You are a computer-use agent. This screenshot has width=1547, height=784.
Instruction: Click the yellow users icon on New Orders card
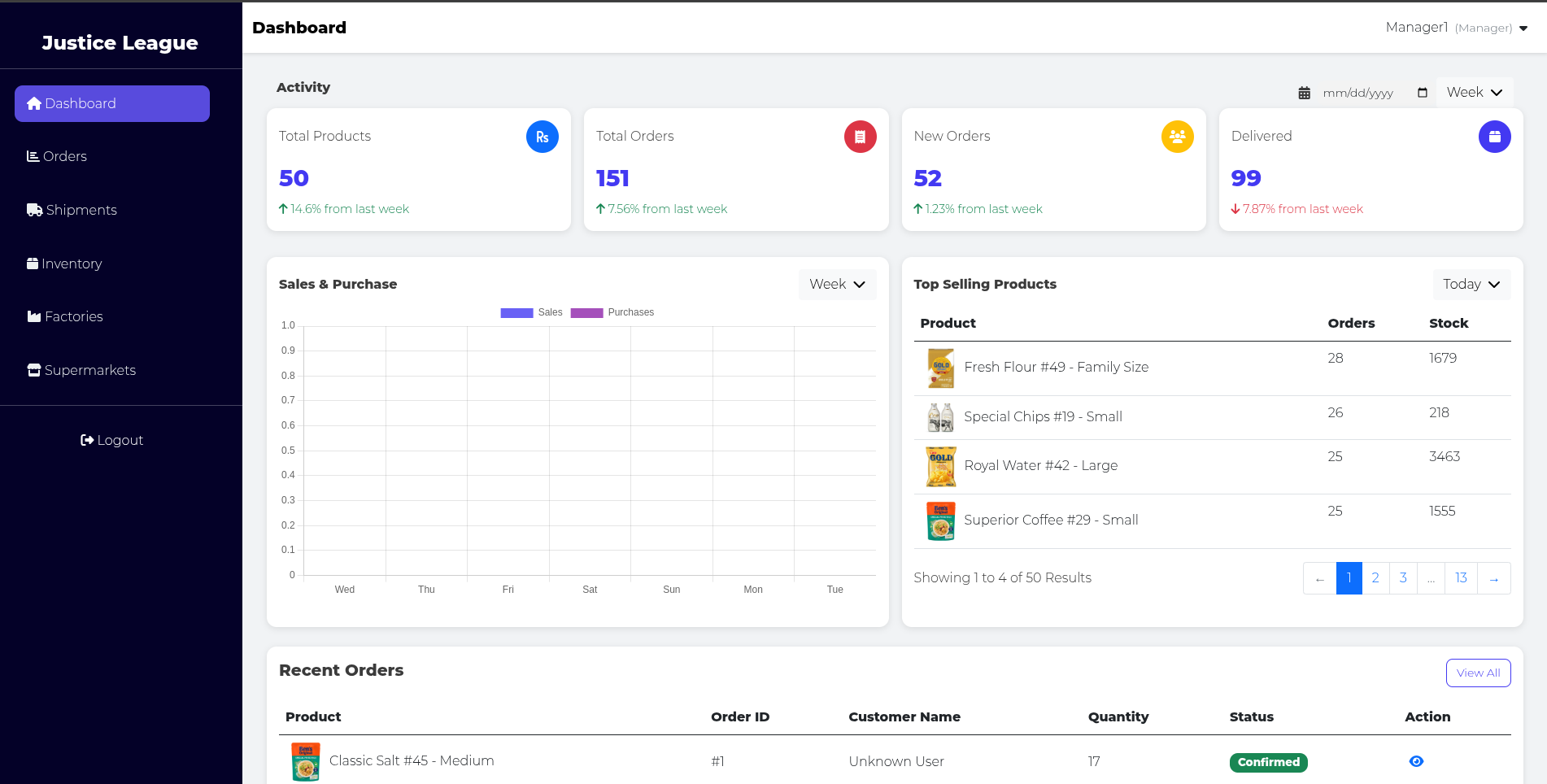click(1177, 137)
